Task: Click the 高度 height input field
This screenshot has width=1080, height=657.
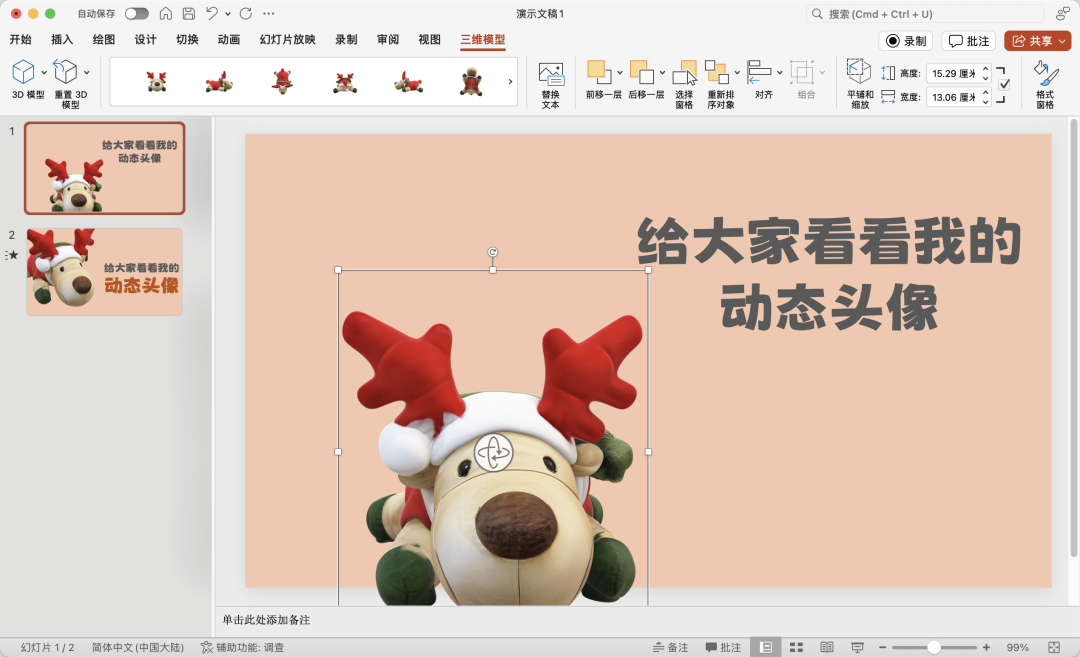Action: pos(954,73)
